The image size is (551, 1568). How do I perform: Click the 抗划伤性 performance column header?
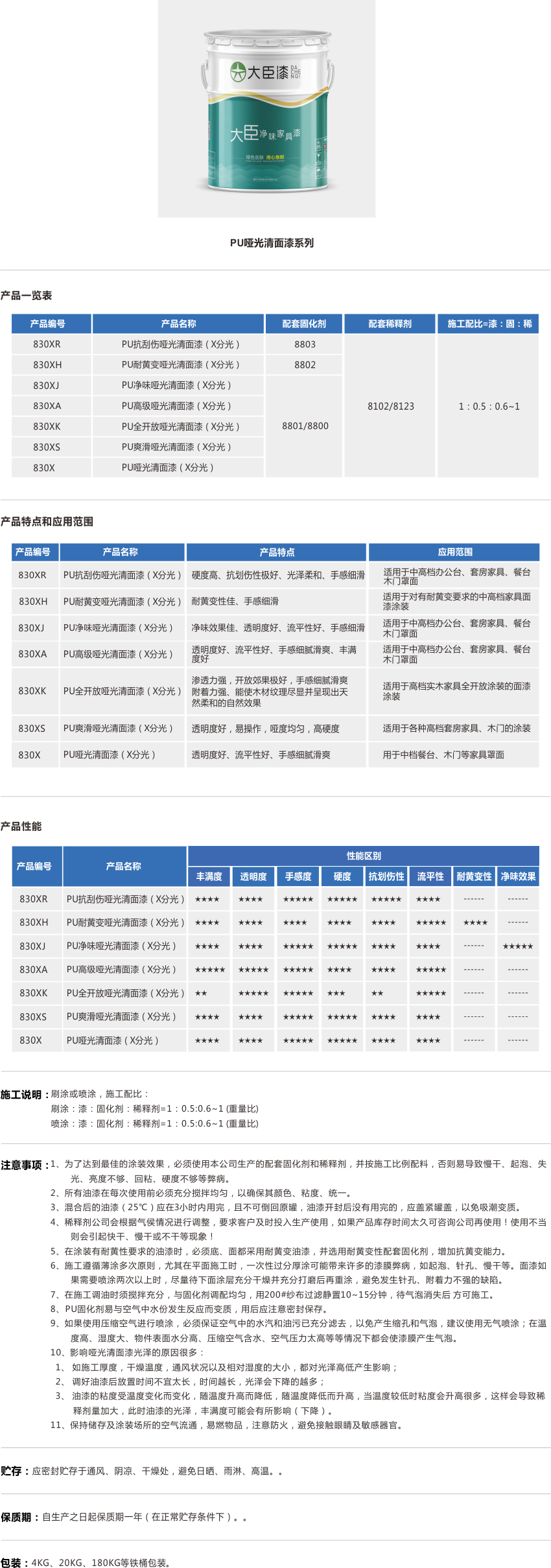coord(386,876)
